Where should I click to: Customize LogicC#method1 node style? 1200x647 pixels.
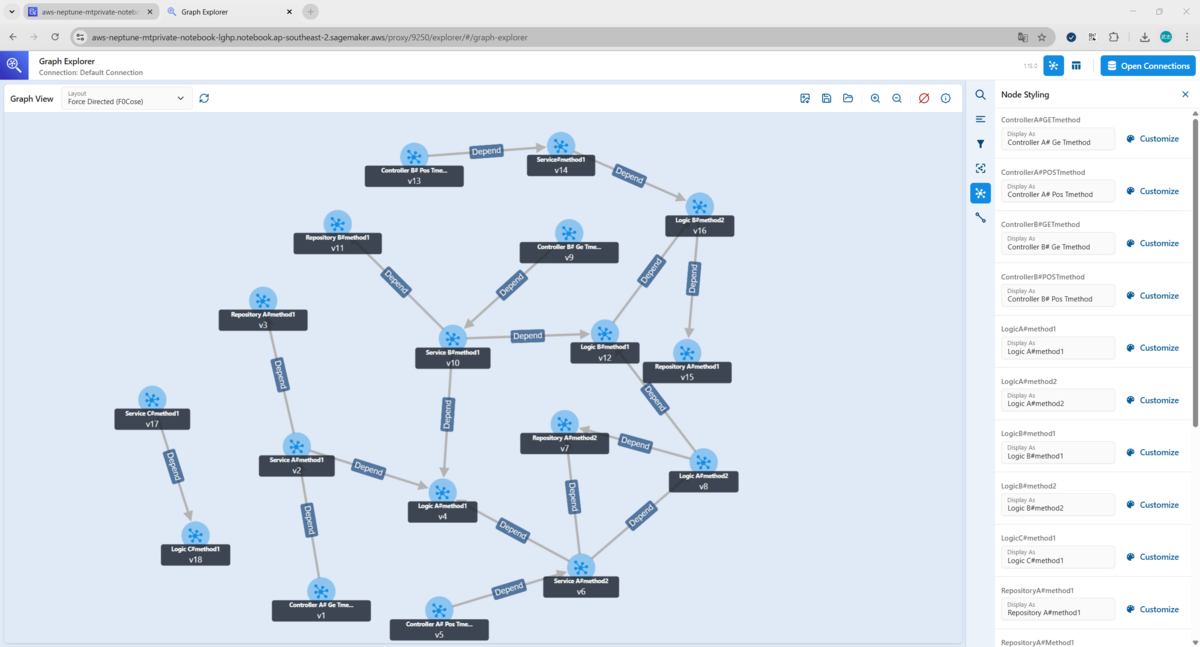1152,557
